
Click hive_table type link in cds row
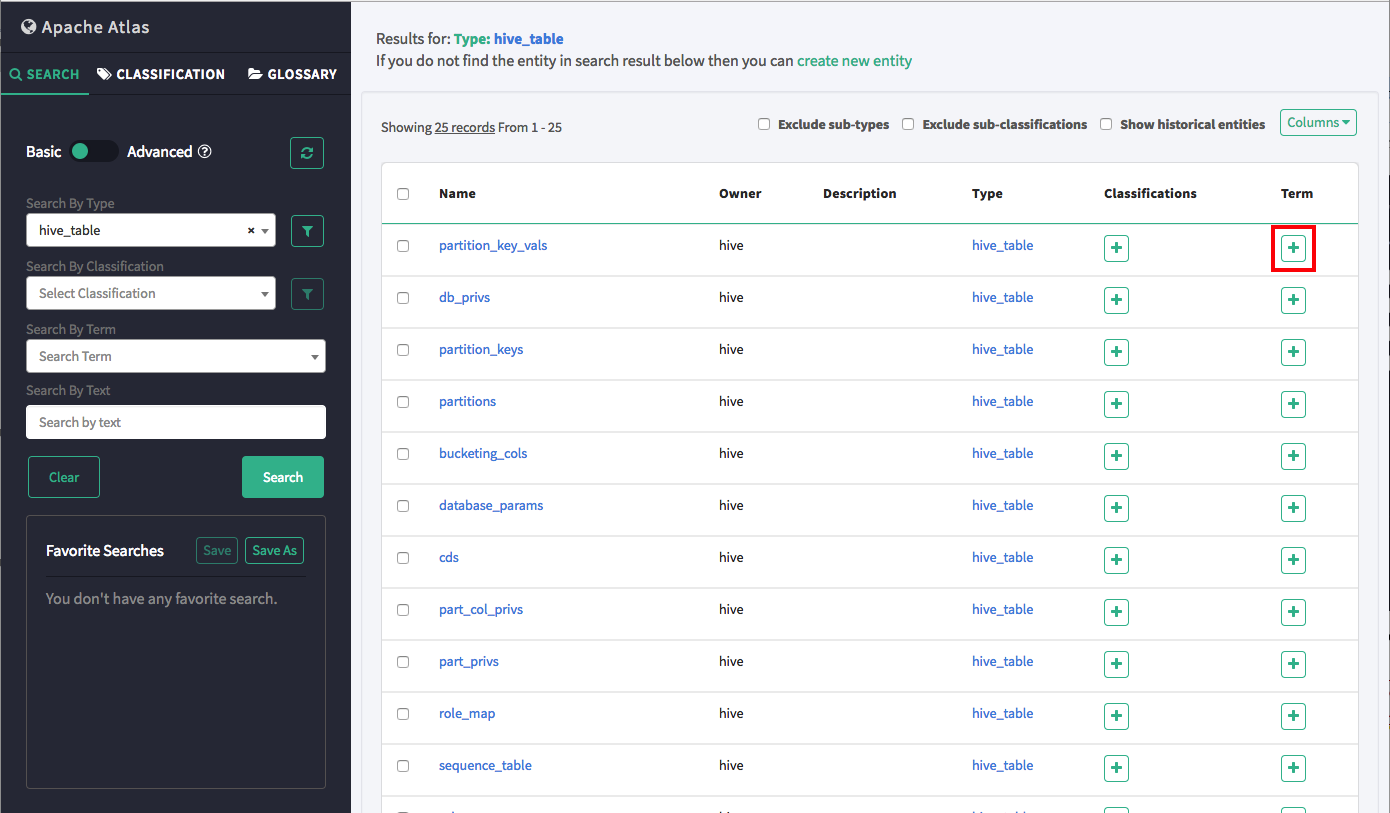[1003, 558]
